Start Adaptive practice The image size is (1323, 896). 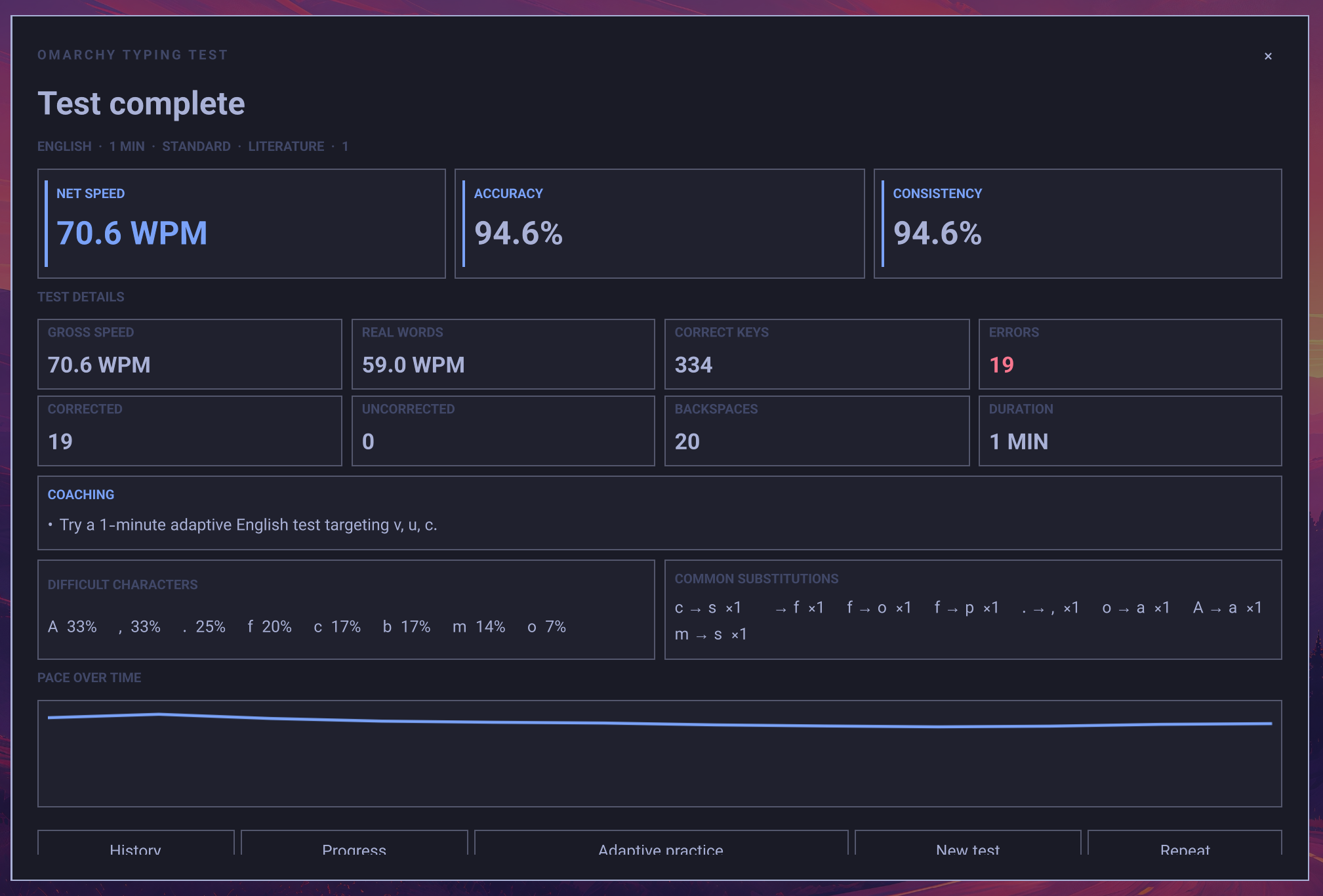[661, 842]
